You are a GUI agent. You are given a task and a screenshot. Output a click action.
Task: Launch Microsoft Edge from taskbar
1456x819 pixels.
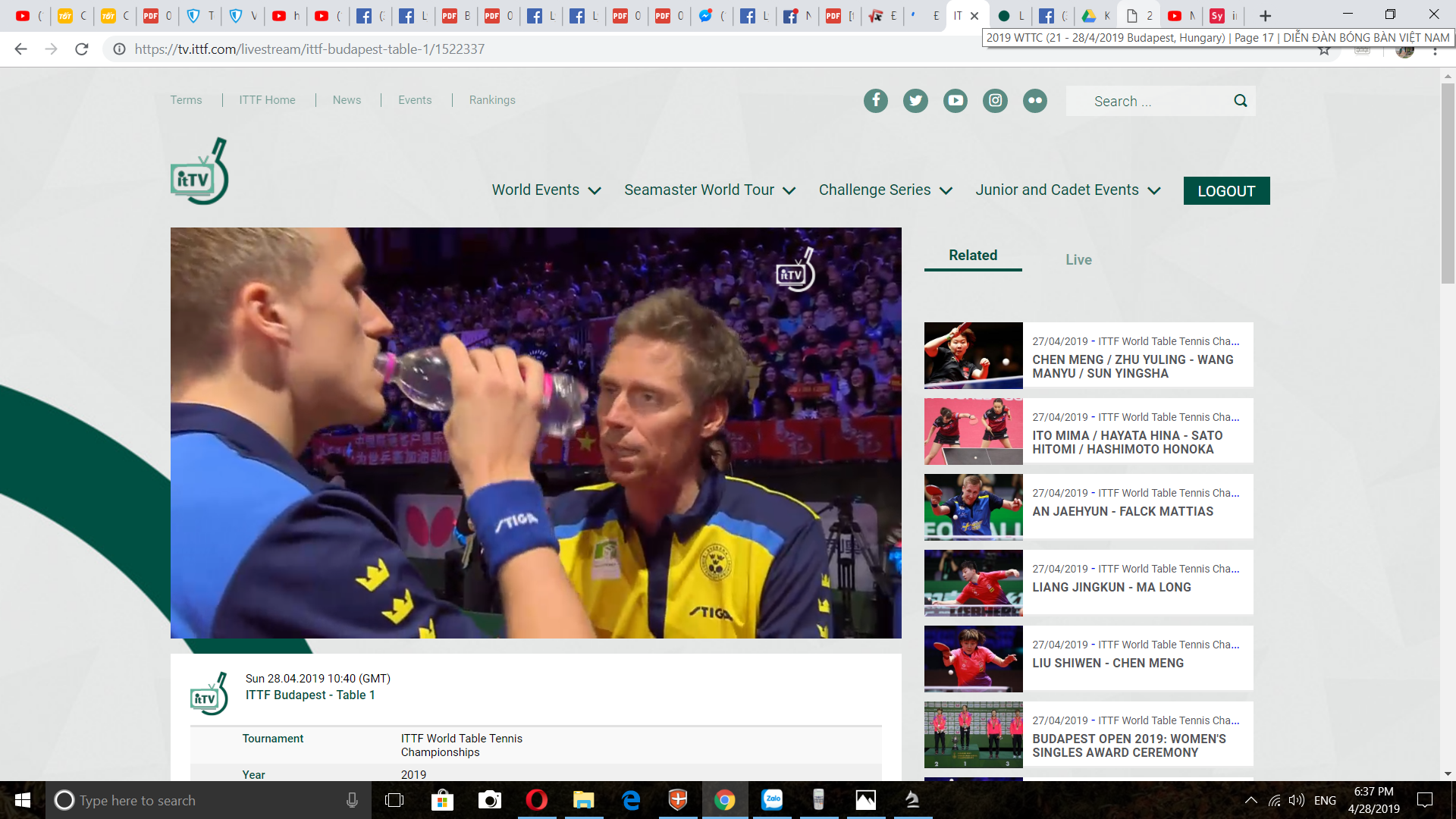point(631,800)
